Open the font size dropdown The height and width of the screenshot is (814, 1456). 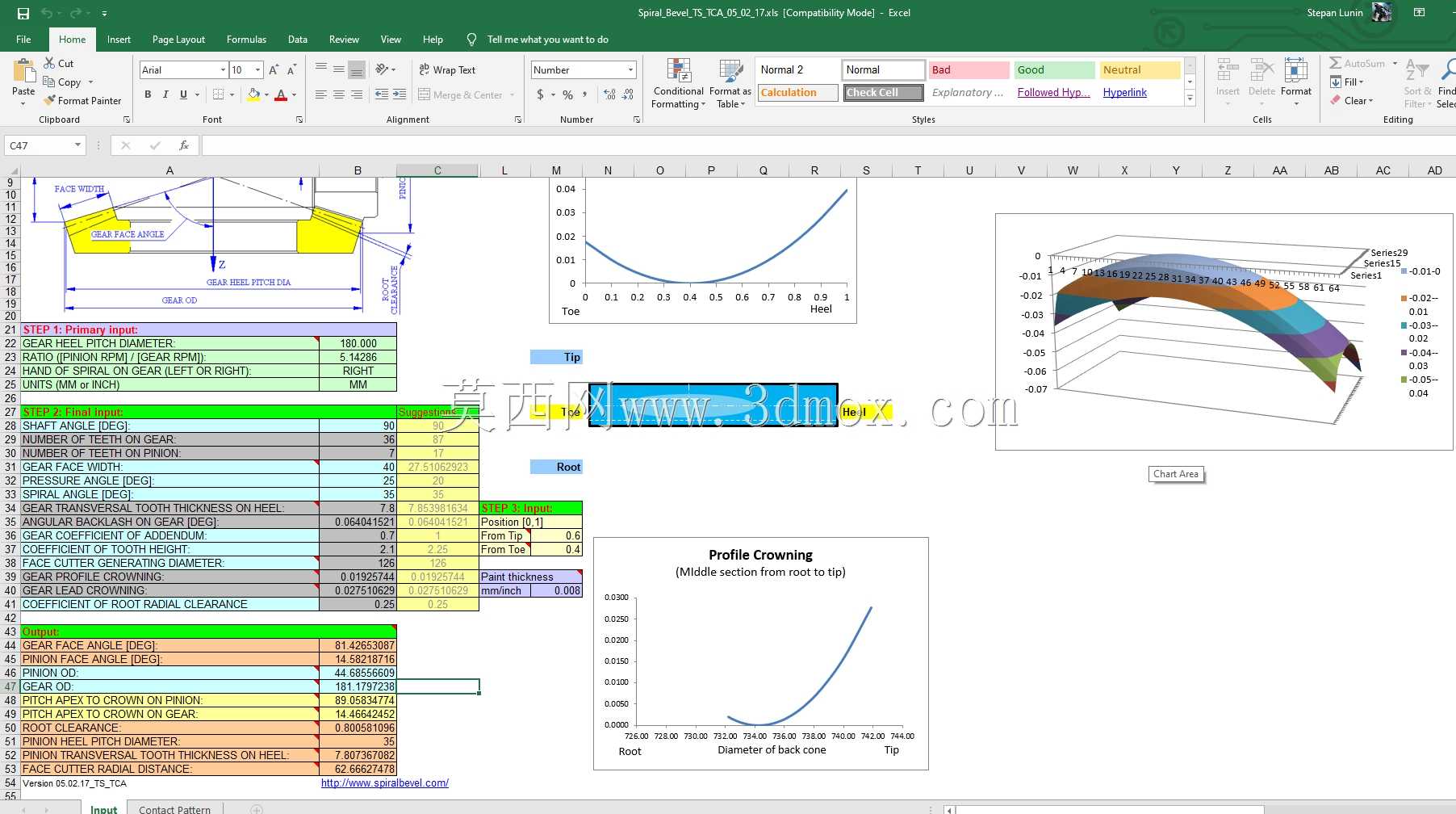point(257,70)
